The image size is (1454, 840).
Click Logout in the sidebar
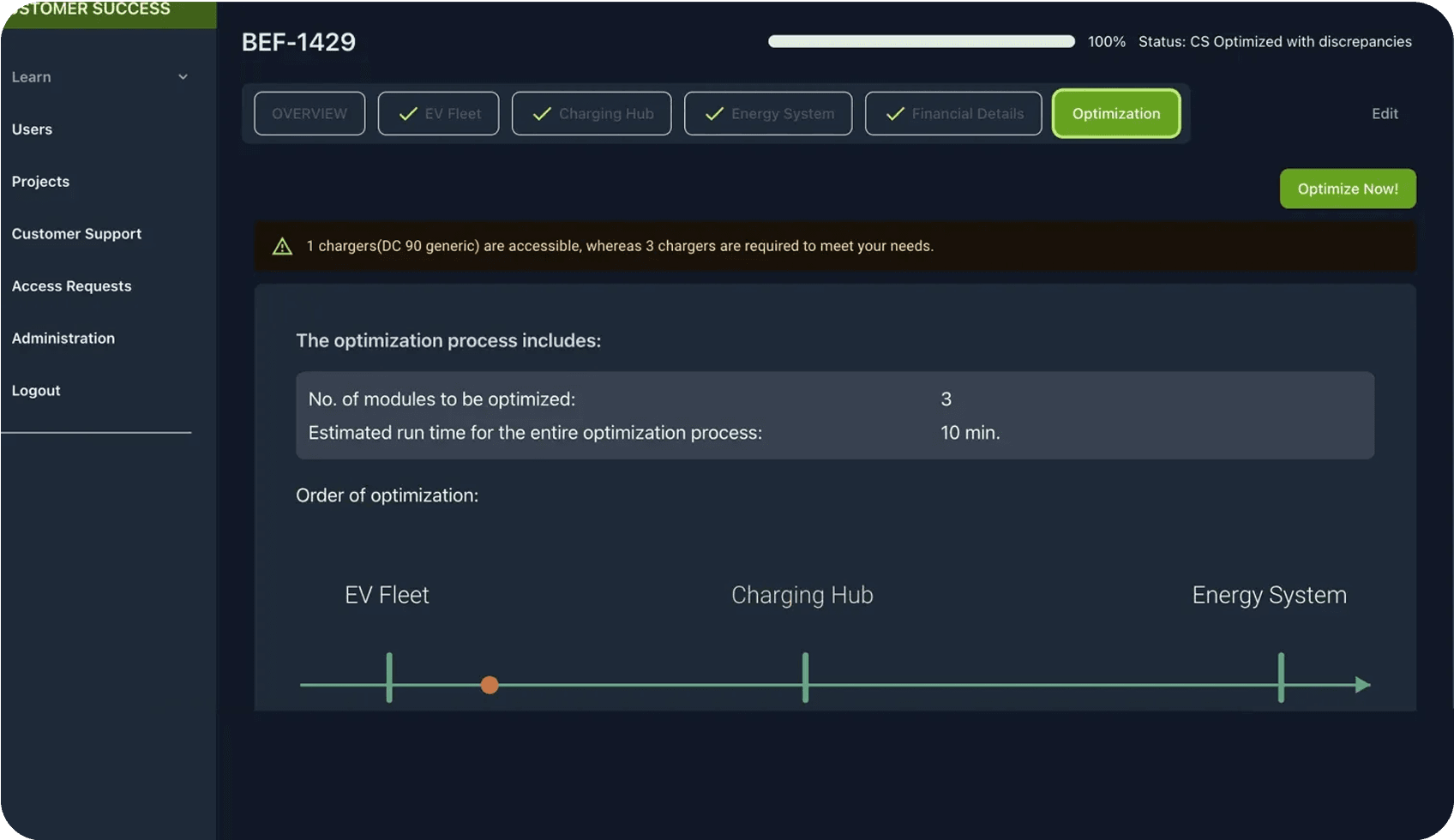[x=36, y=391]
